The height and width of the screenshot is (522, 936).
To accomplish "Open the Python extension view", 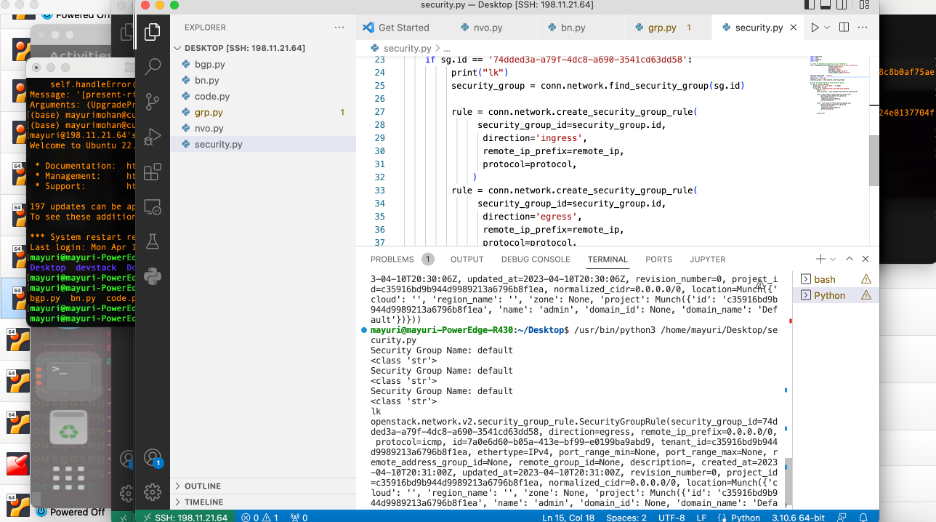I will point(152,277).
